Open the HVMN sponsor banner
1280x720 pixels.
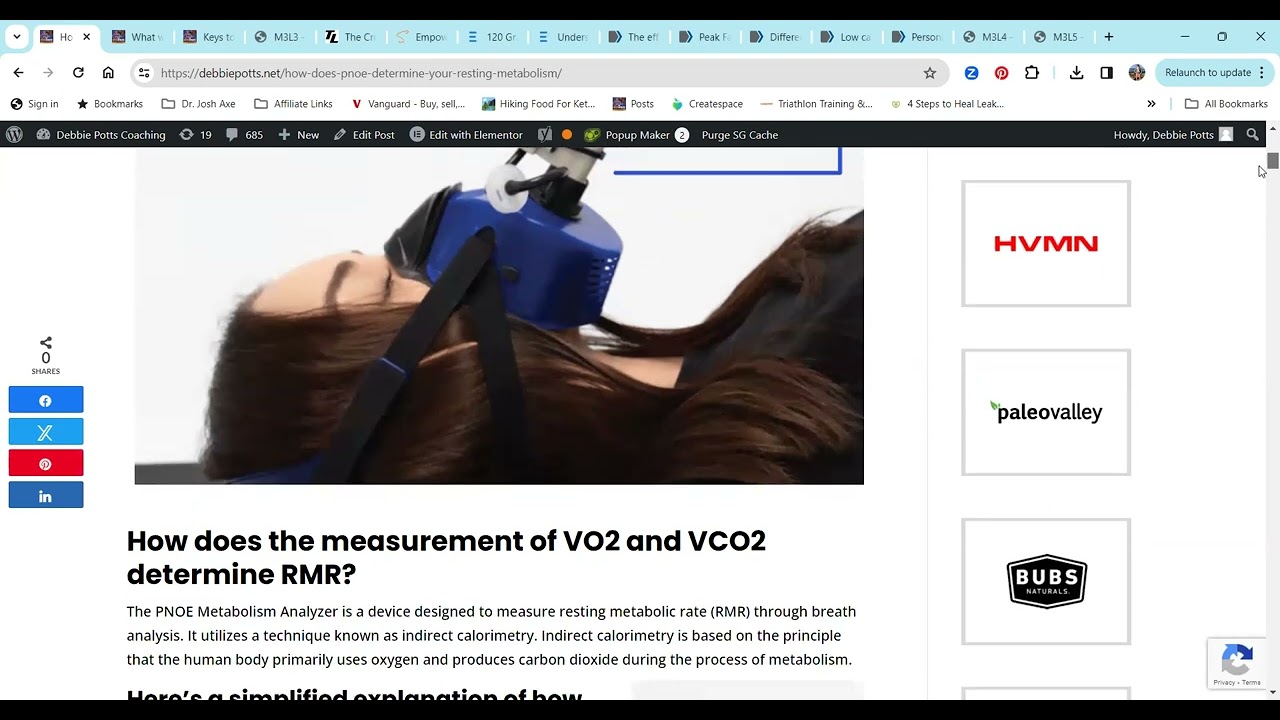[1046, 244]
